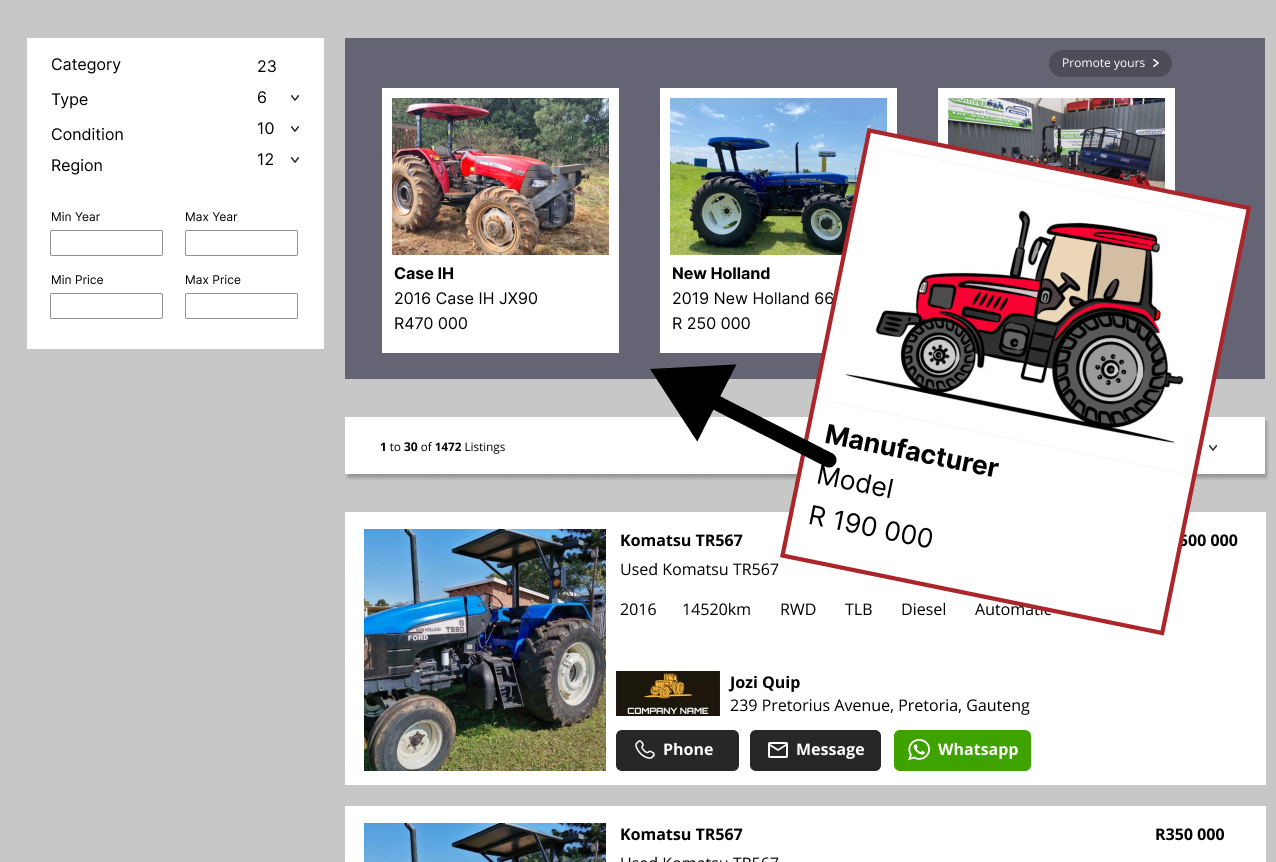Click the Whatsapp logo icon

click(x=918, y=750)
